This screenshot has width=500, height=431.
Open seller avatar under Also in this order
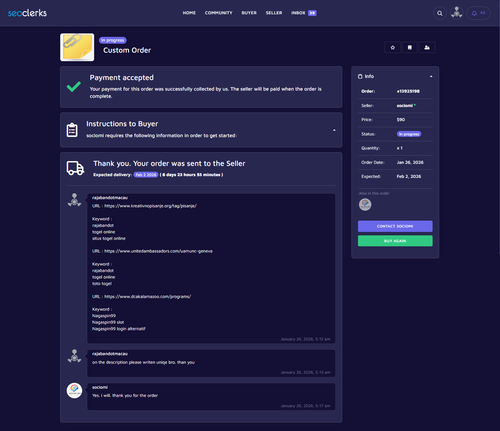tap(365, 204)
